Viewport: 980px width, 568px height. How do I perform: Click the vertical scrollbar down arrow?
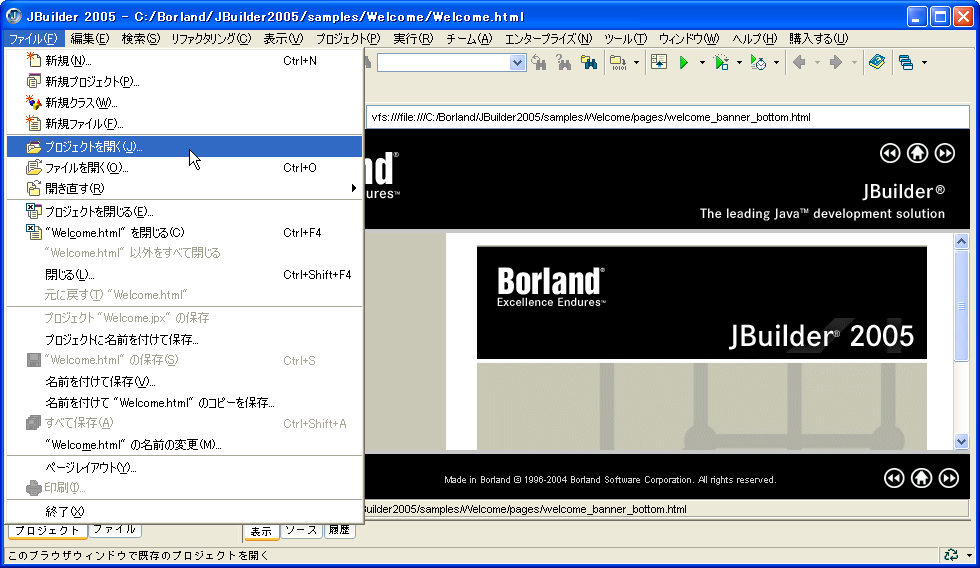pyautogui.click(x=961, y=441)
